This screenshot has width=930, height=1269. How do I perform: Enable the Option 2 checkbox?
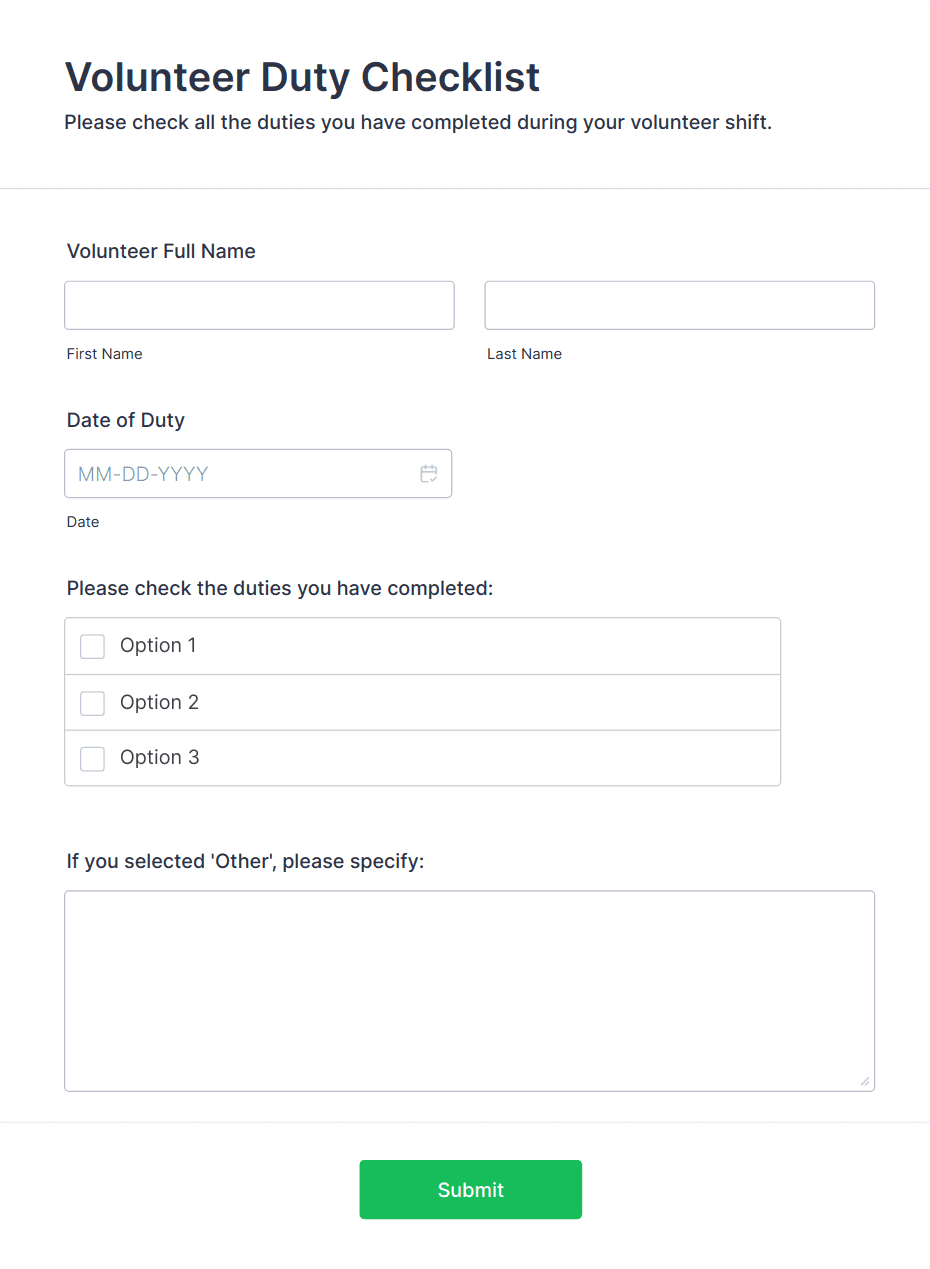(x=92, y=703)
